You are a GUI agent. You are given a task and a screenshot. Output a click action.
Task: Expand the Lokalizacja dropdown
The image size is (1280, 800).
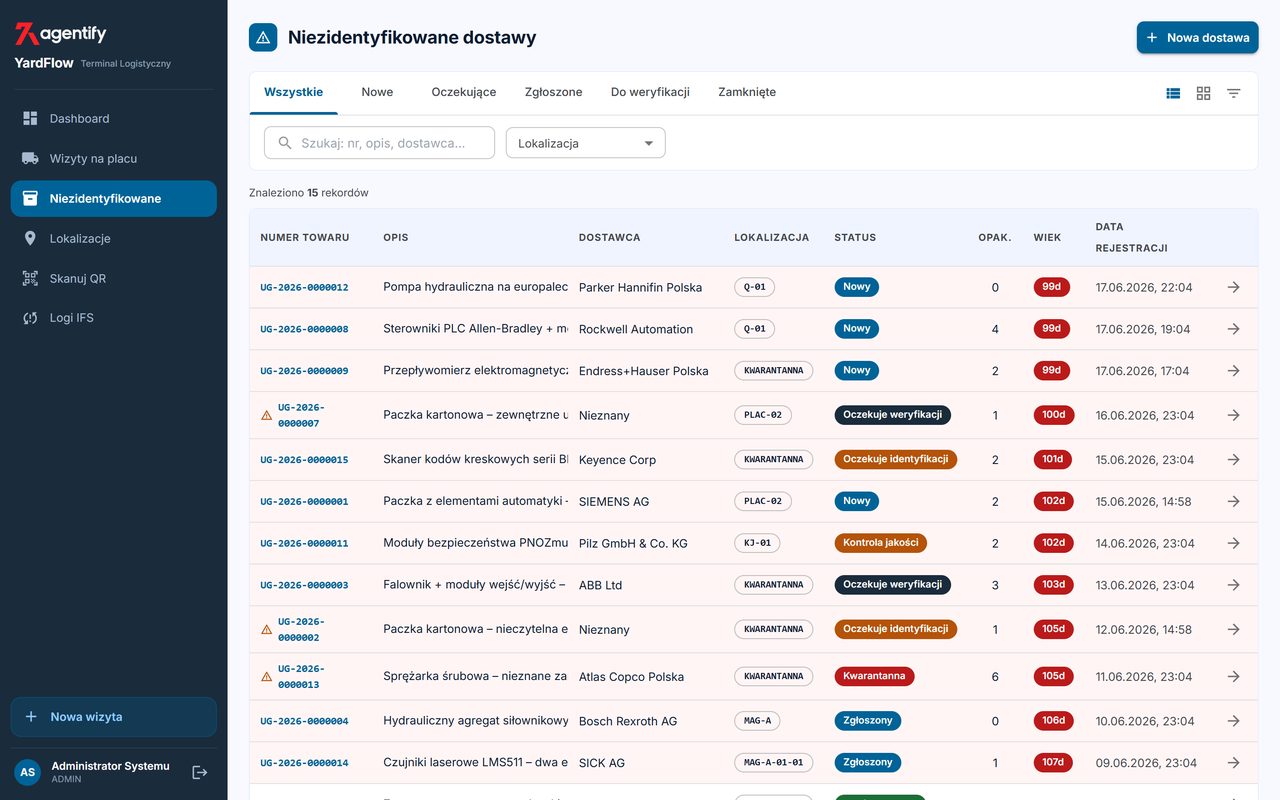(586, 143)
